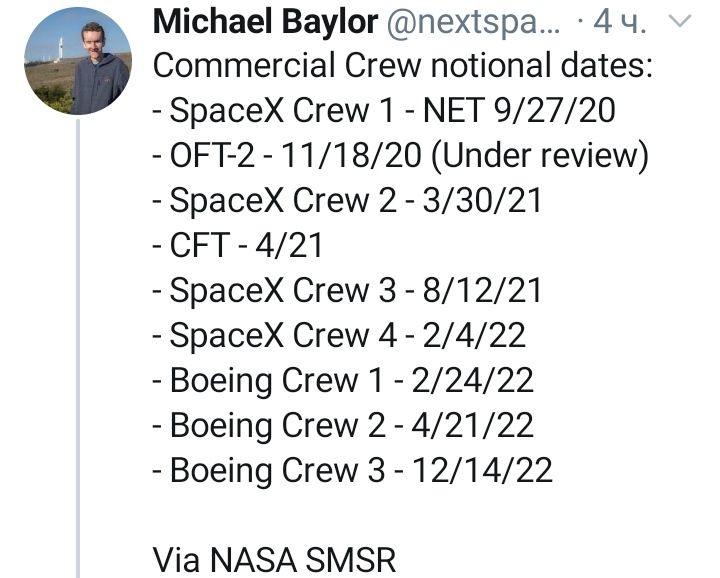The height and width of the screenshot is (578, 720).
Task: Click the SpaceX Crew 4 2/4/22 line
Action: (x=339, y=335)
